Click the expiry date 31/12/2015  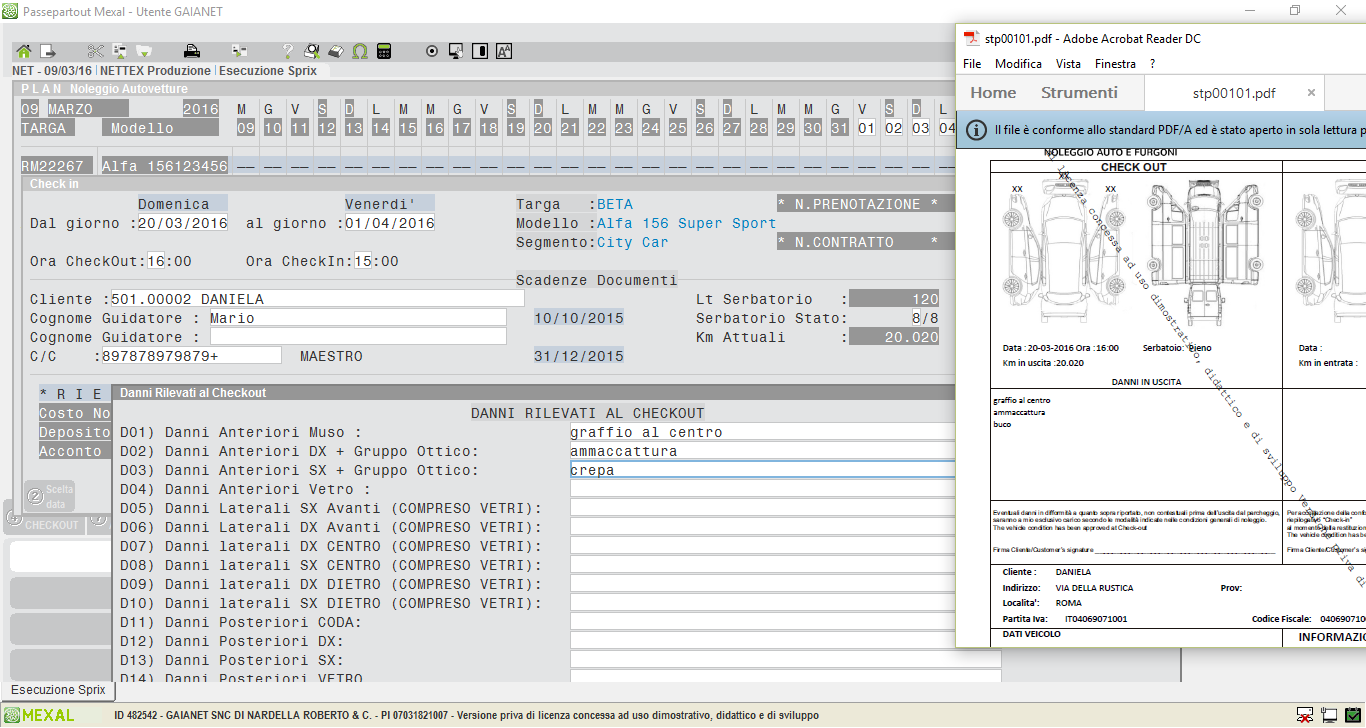[x=579, y=356]
